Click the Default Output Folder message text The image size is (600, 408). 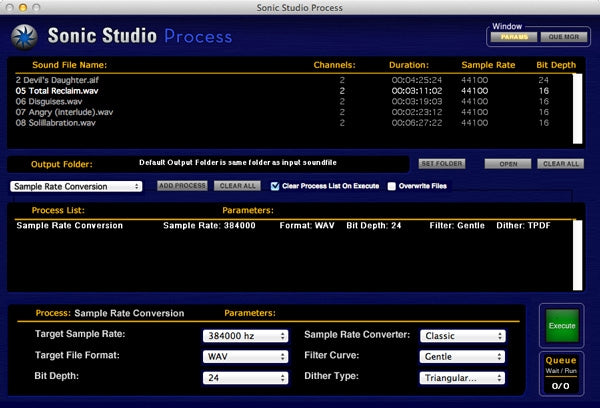click(x=238, y=163)
